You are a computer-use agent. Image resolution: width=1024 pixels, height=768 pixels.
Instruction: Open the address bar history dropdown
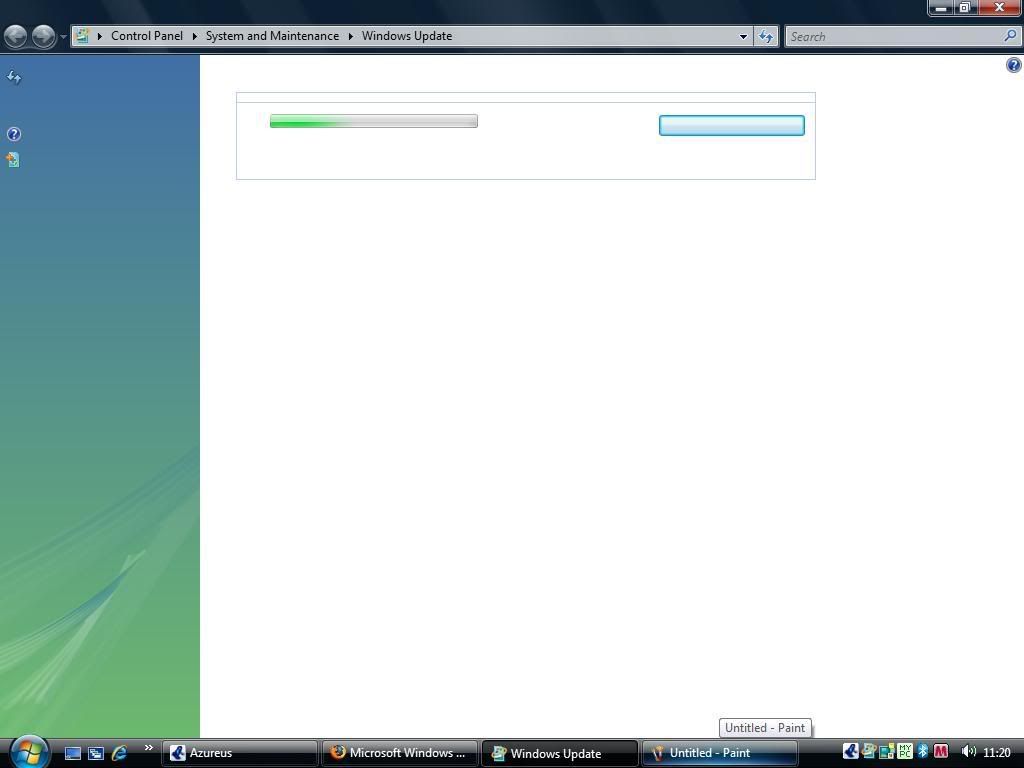[x=743, y=37]
